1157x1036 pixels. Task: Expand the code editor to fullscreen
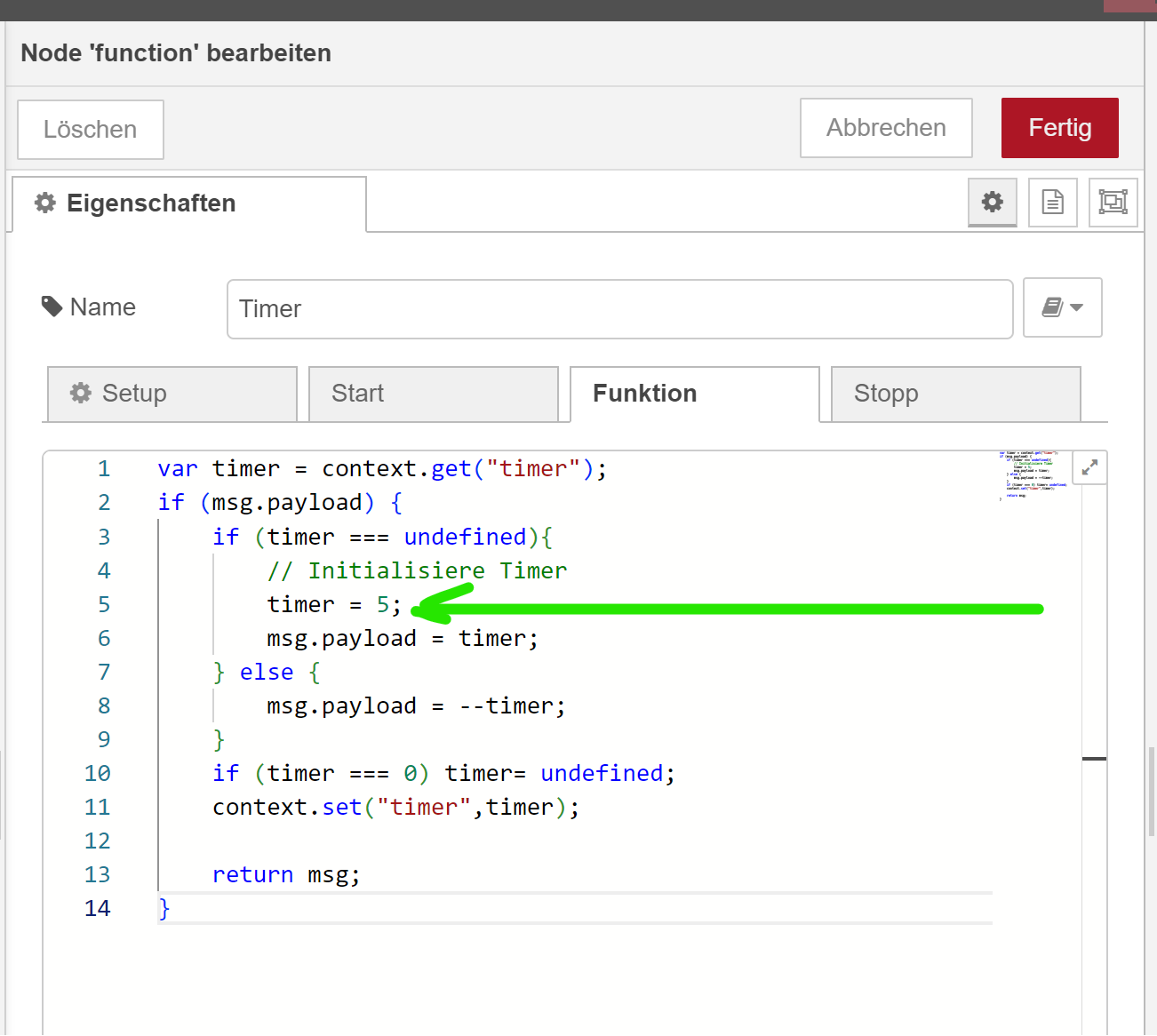[1089, 467]
